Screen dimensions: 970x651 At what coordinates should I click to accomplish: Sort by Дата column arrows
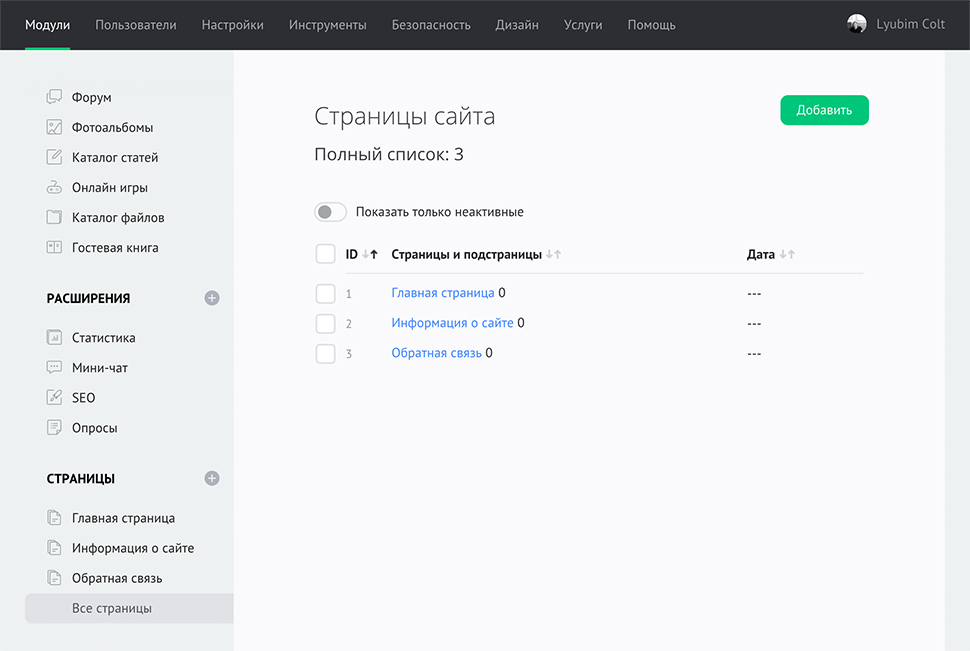(x=787, y=255)
